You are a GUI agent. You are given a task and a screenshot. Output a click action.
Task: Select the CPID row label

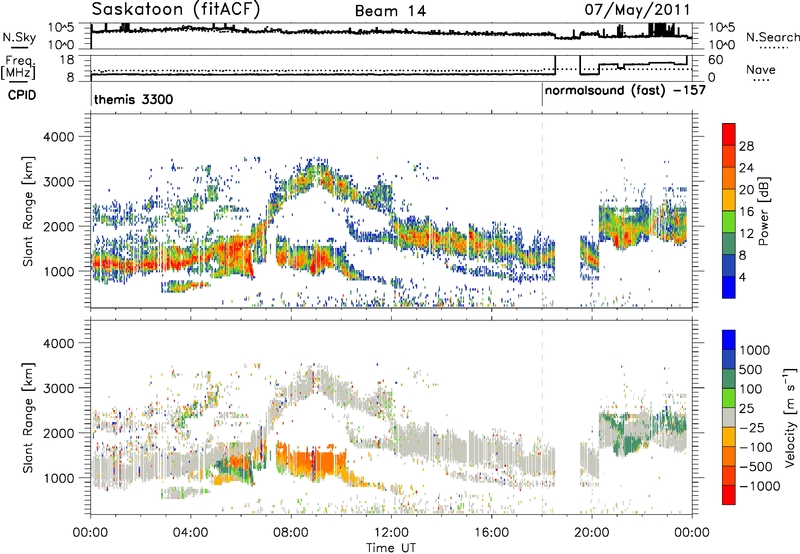coord(22,95)
